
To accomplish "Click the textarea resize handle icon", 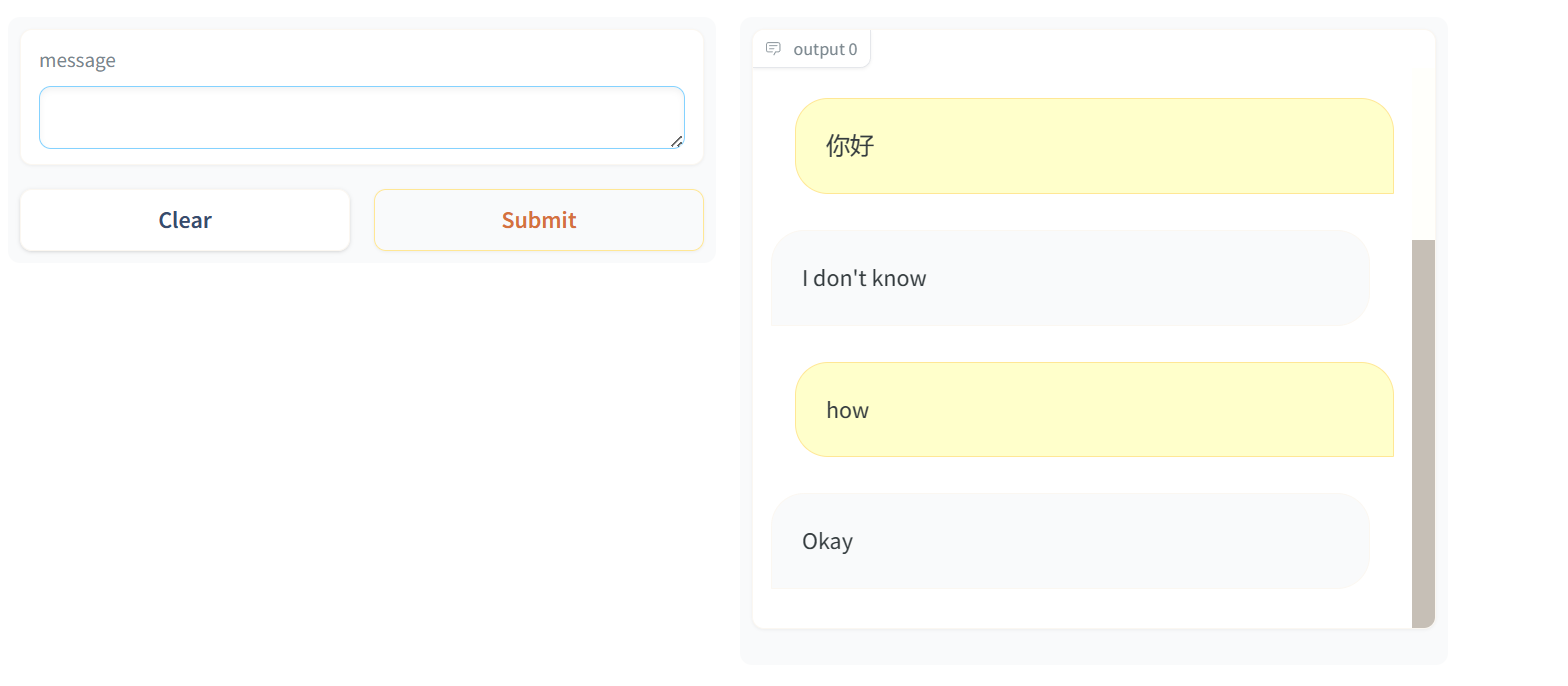I will (677, 141).
